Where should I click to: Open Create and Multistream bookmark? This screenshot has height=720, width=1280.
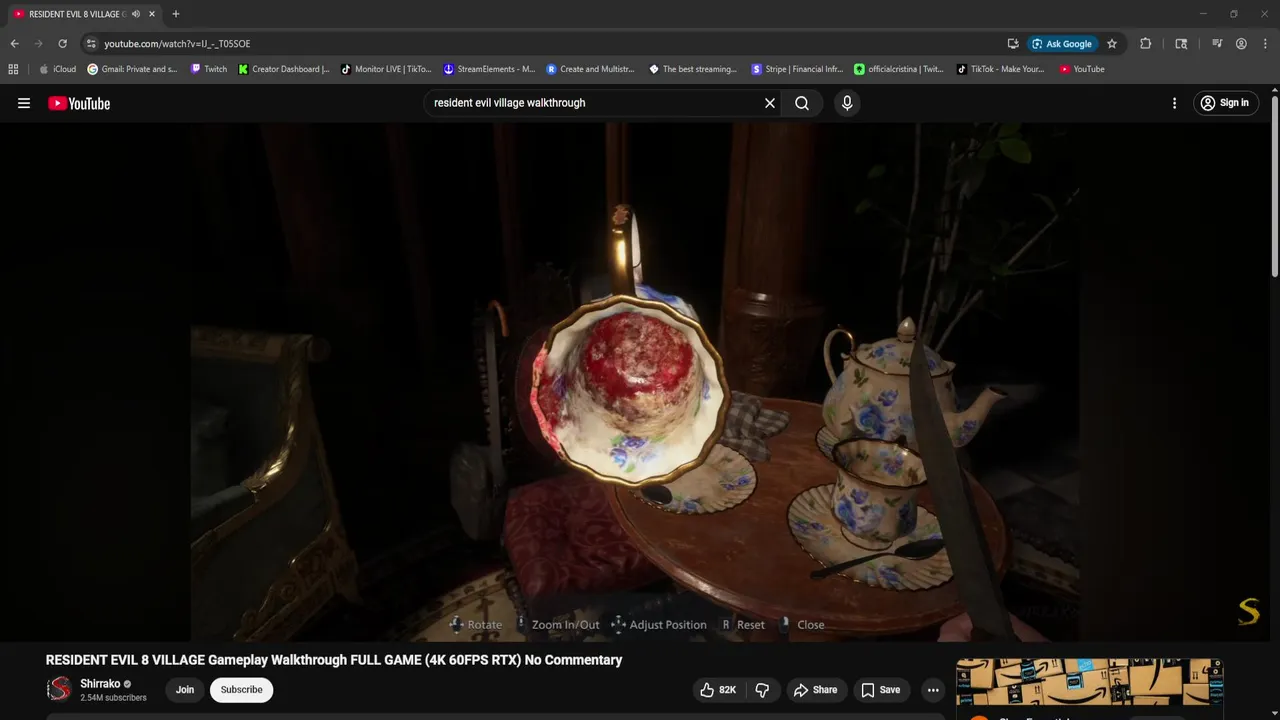[591, 69]
